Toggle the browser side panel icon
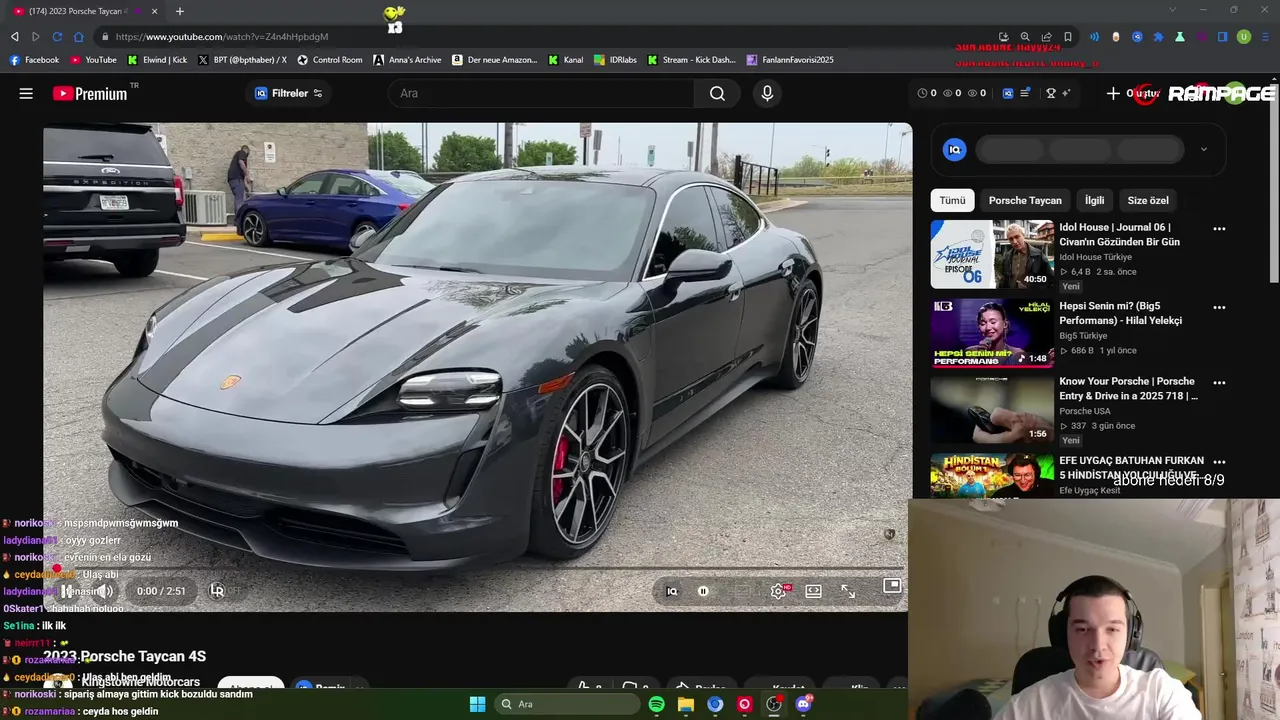 (1222, 36)
